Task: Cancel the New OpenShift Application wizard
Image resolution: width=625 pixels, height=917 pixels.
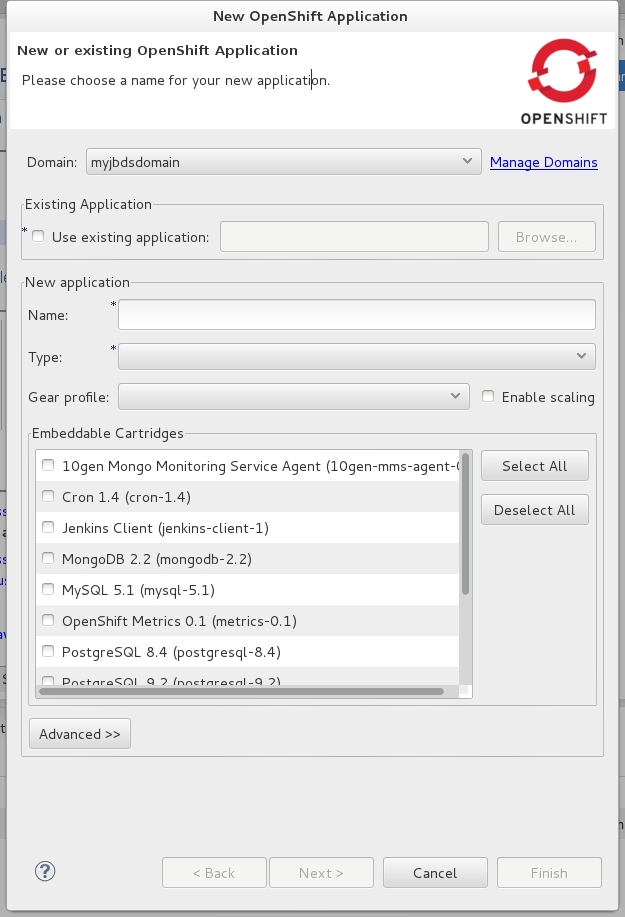Action: point(435,873)
